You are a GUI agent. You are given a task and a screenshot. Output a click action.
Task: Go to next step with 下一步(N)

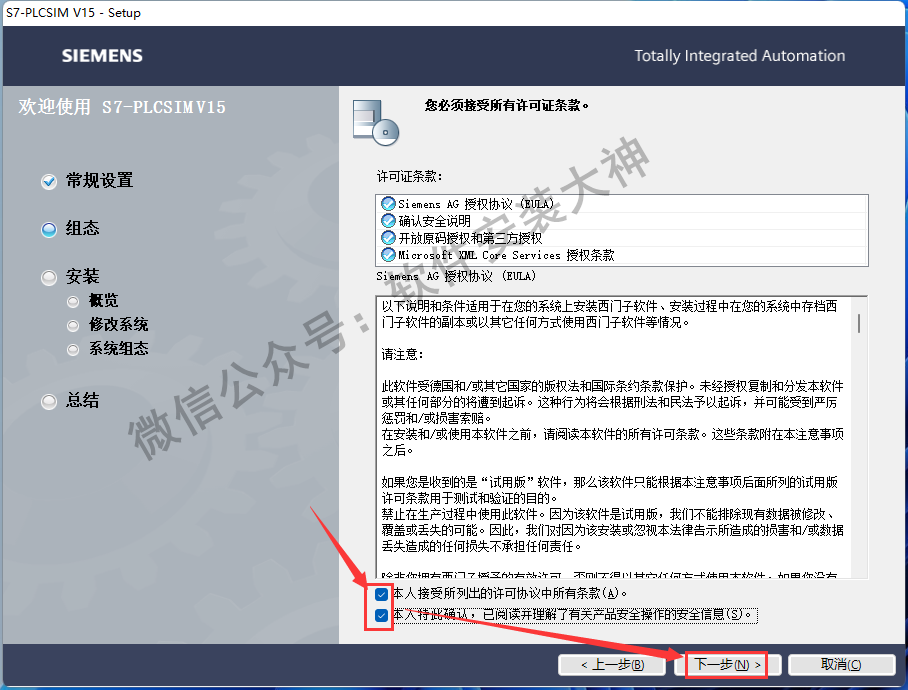coord(727,665)
